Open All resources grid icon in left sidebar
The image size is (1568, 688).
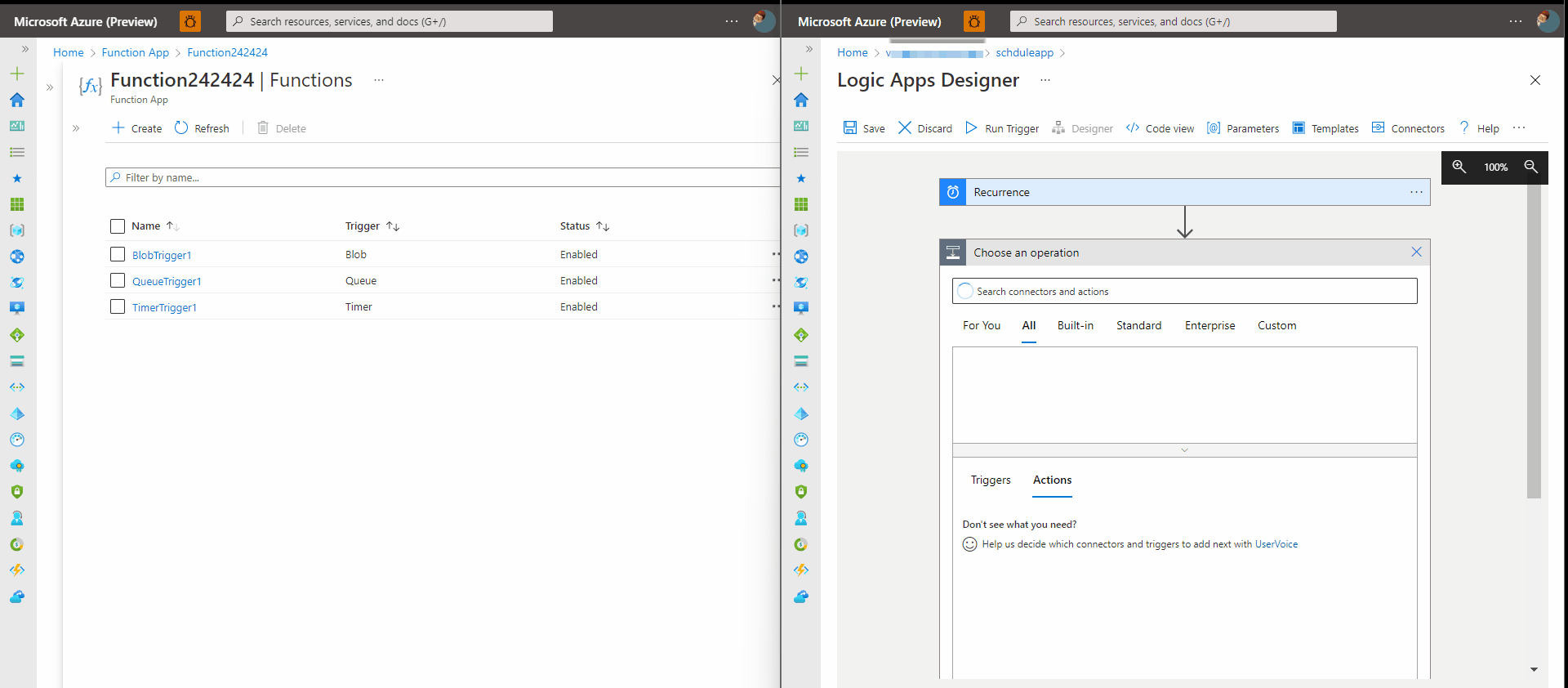(17, 204)
